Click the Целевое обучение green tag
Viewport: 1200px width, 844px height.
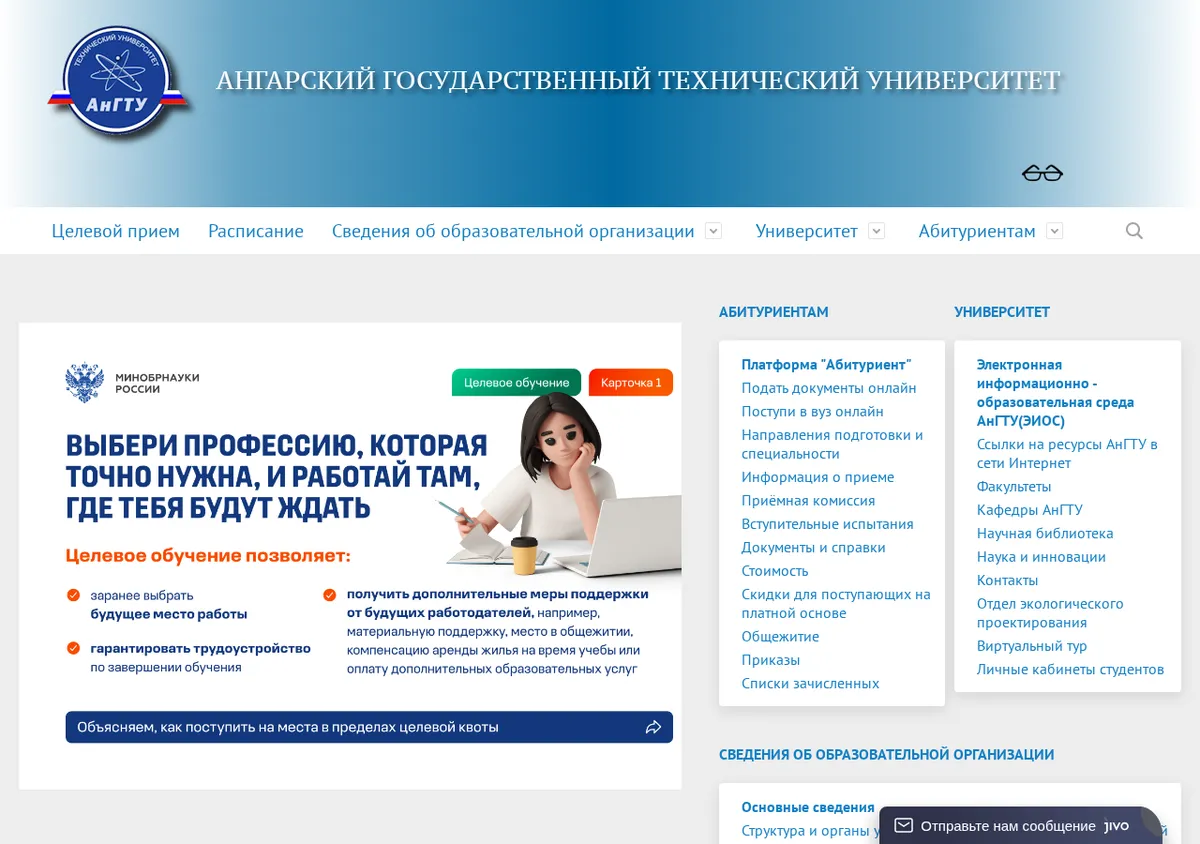(516, 382)
